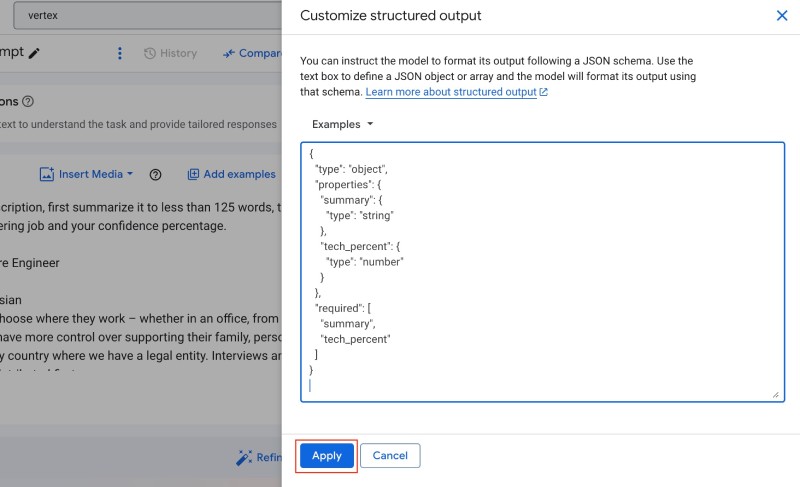Click the Compare button
This screenshot has width=800, height=487.
(x=252, y=53)
